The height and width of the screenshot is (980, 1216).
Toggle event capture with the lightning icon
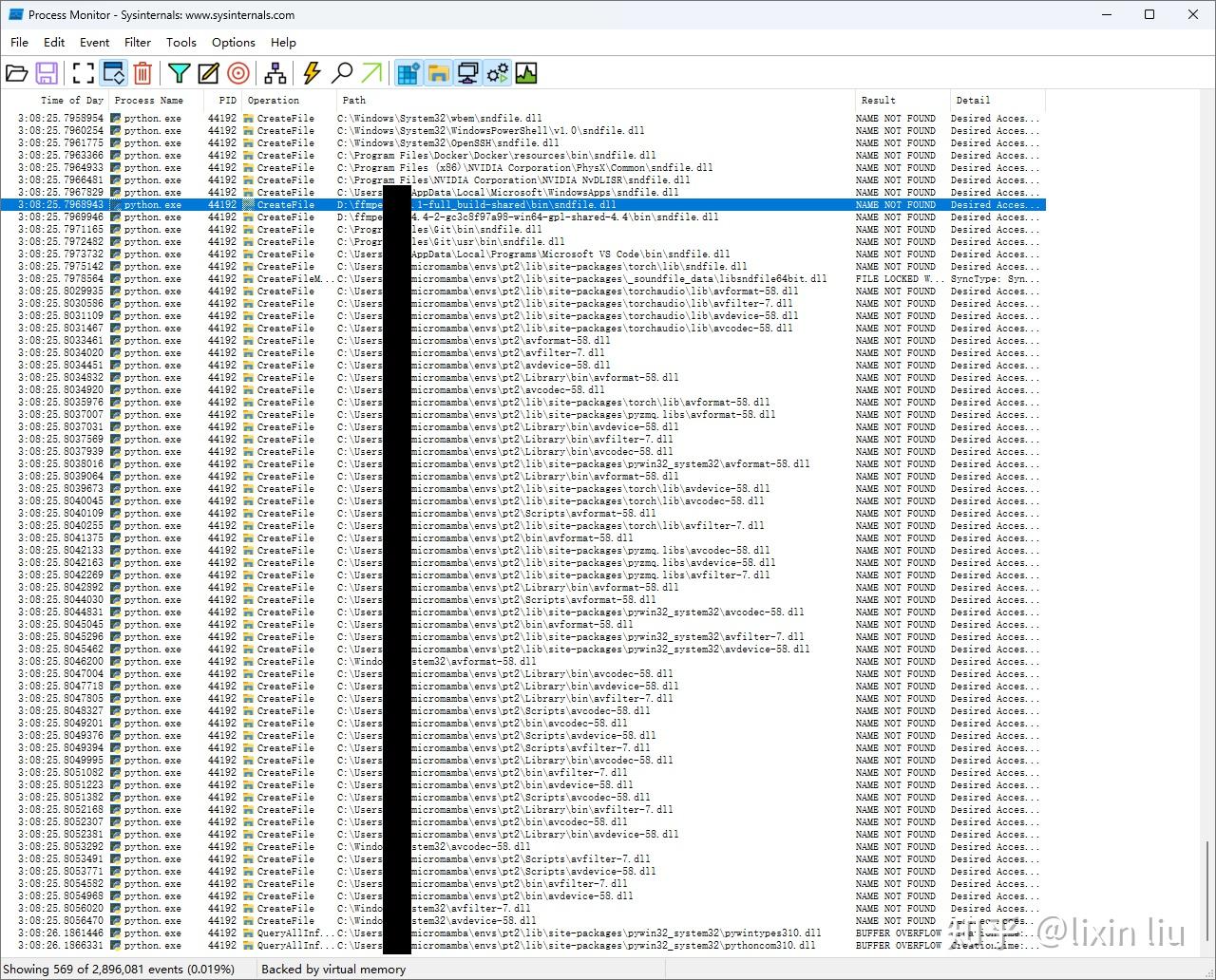click(x=311, y=72)
